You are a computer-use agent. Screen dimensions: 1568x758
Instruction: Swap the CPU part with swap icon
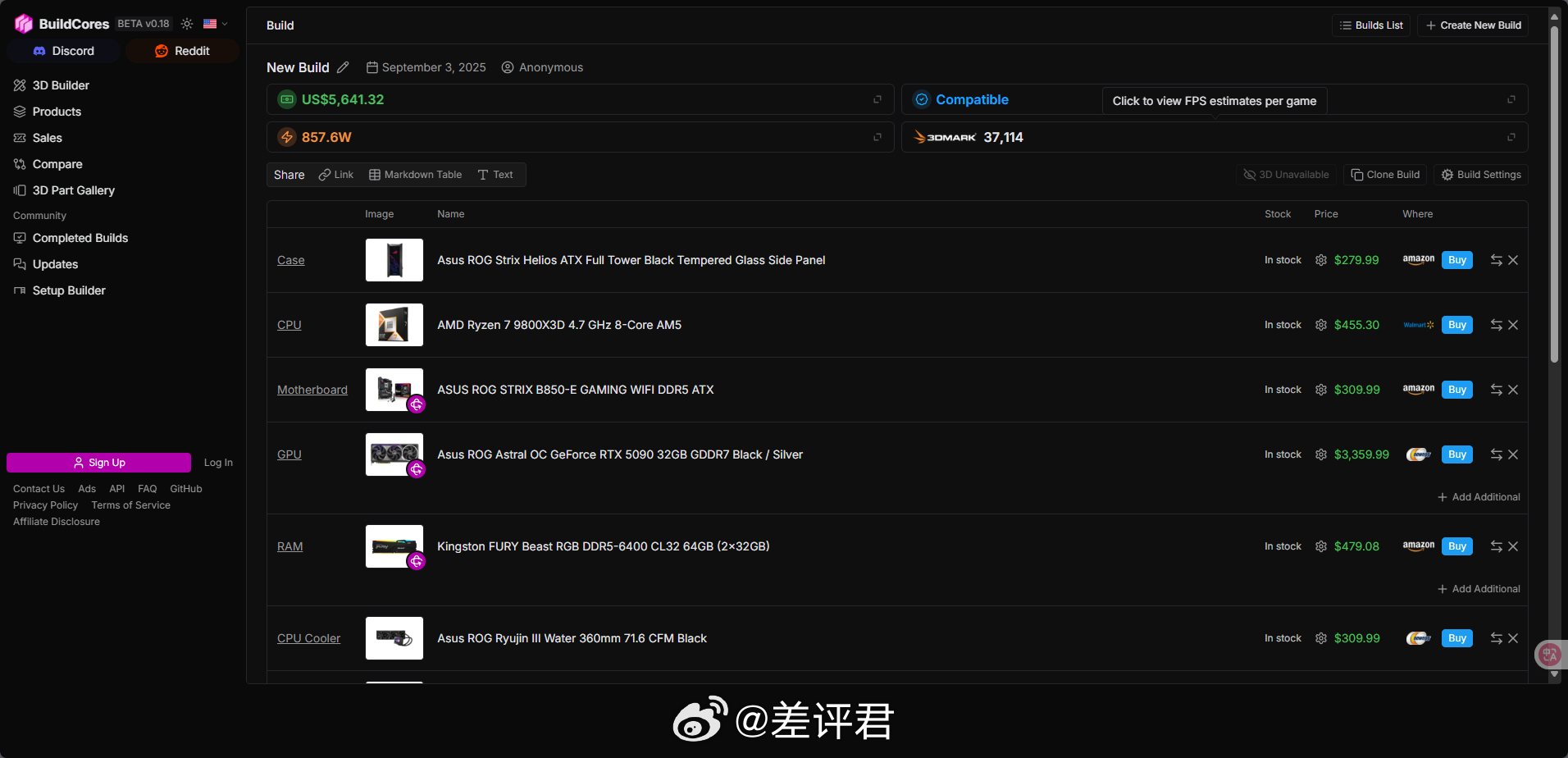(x=1497, y=325)
